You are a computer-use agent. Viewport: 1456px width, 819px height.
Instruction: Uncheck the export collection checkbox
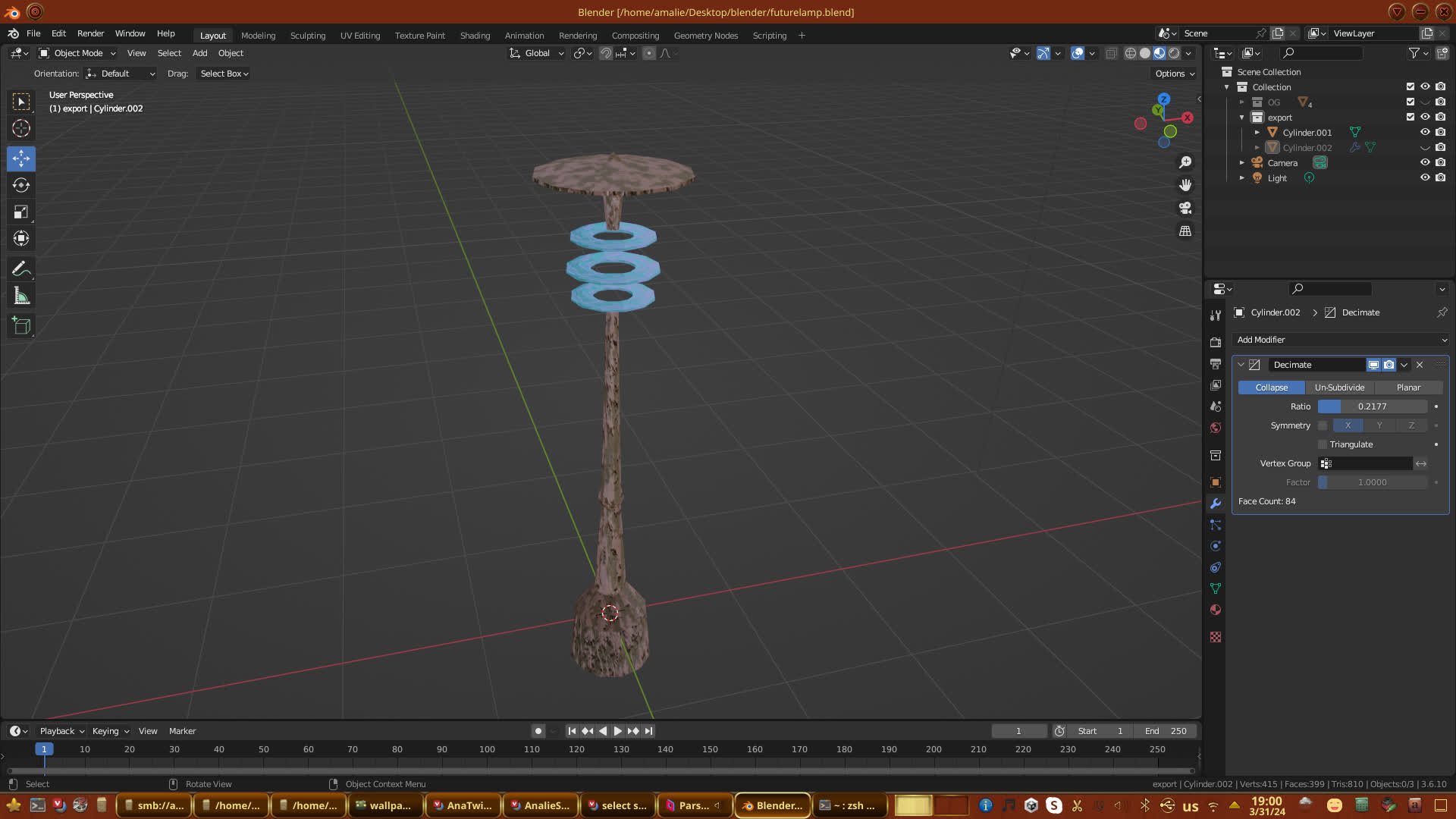tap(1410, 117)
